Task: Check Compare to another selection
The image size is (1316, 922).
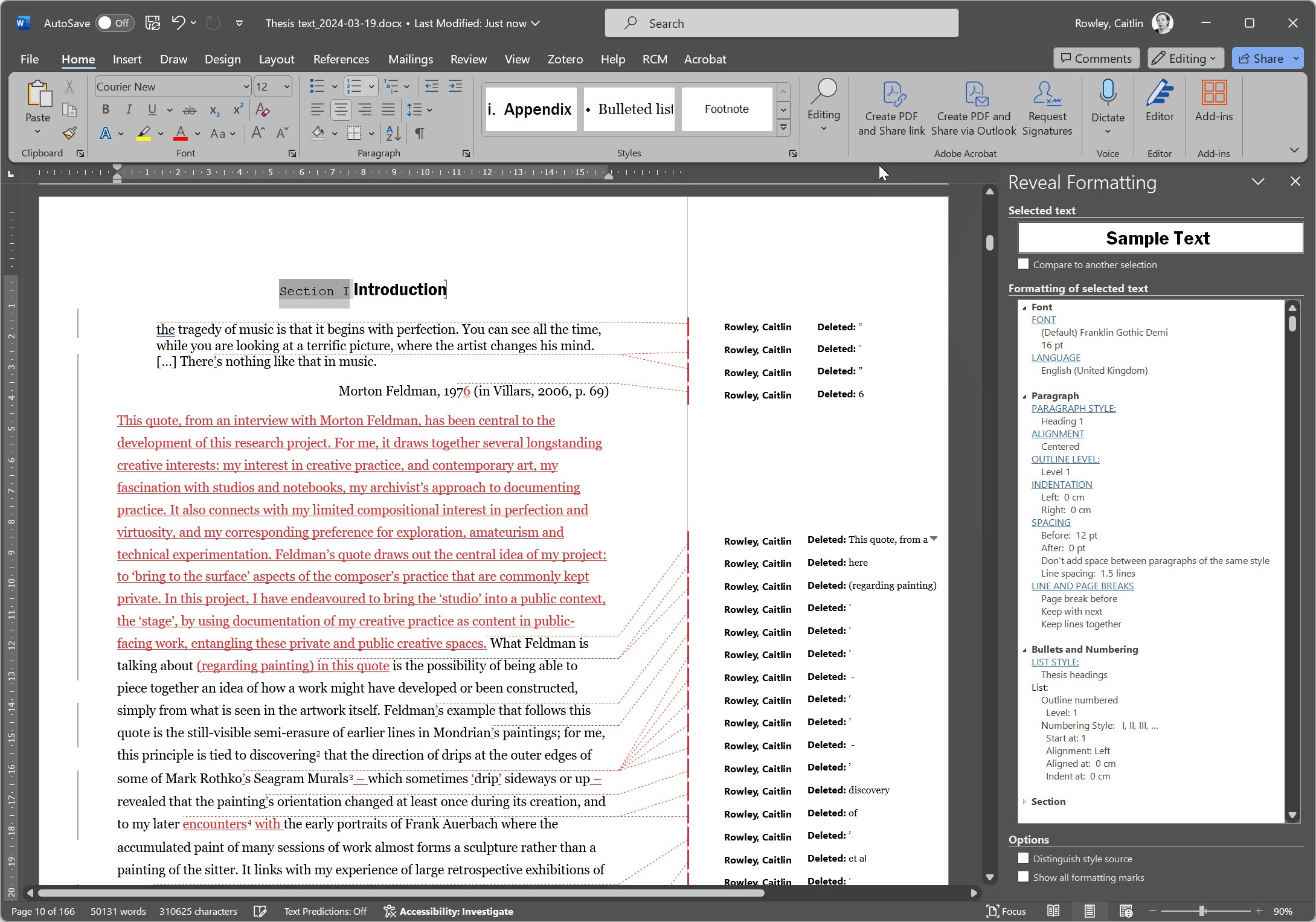Action: pos(1023,264)
